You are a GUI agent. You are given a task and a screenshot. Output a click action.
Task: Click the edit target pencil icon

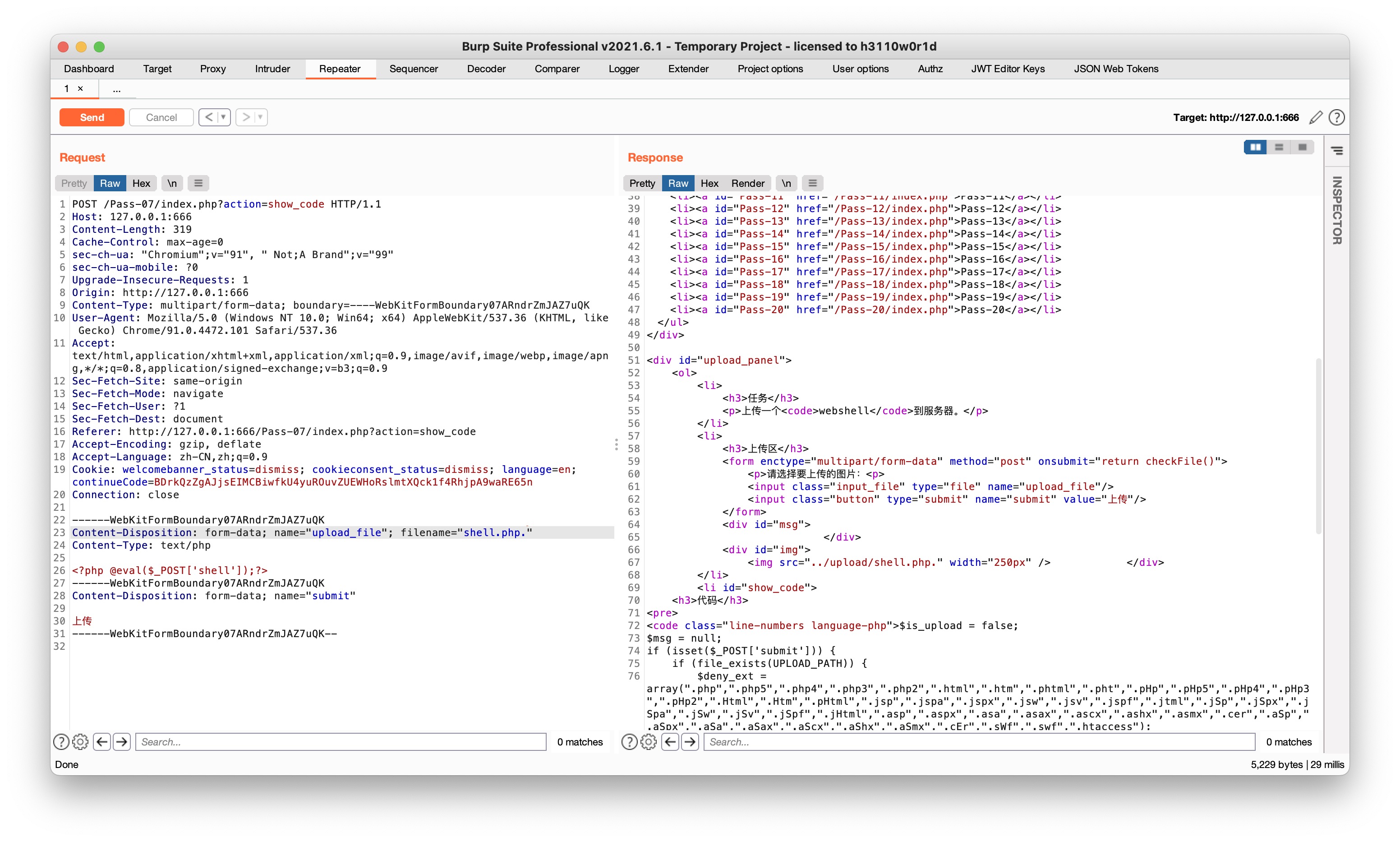pyautogui.click(x=1316, y=117)
